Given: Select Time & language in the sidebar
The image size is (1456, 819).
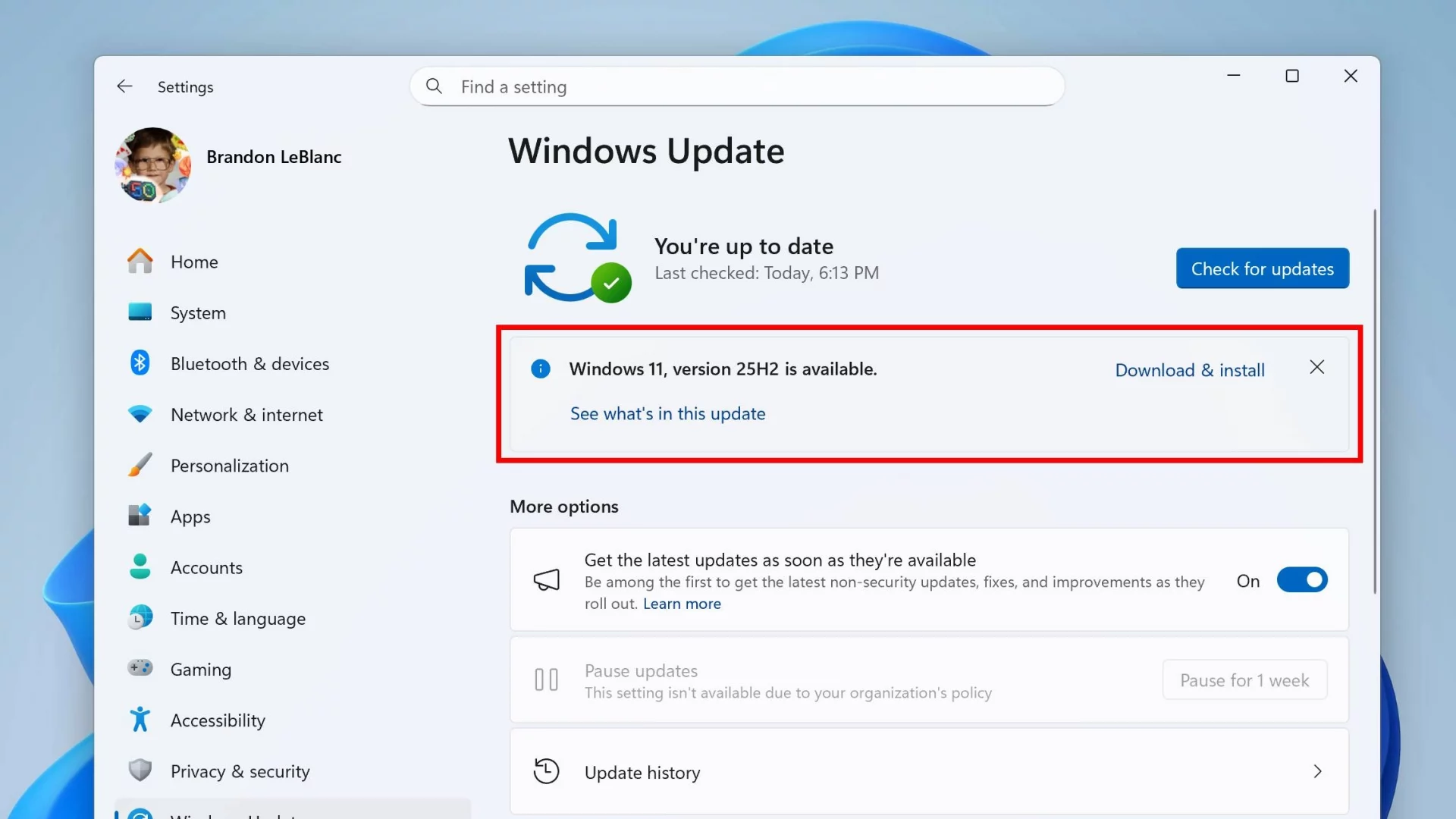Looking at the screenshot, I should pos(237,618).
